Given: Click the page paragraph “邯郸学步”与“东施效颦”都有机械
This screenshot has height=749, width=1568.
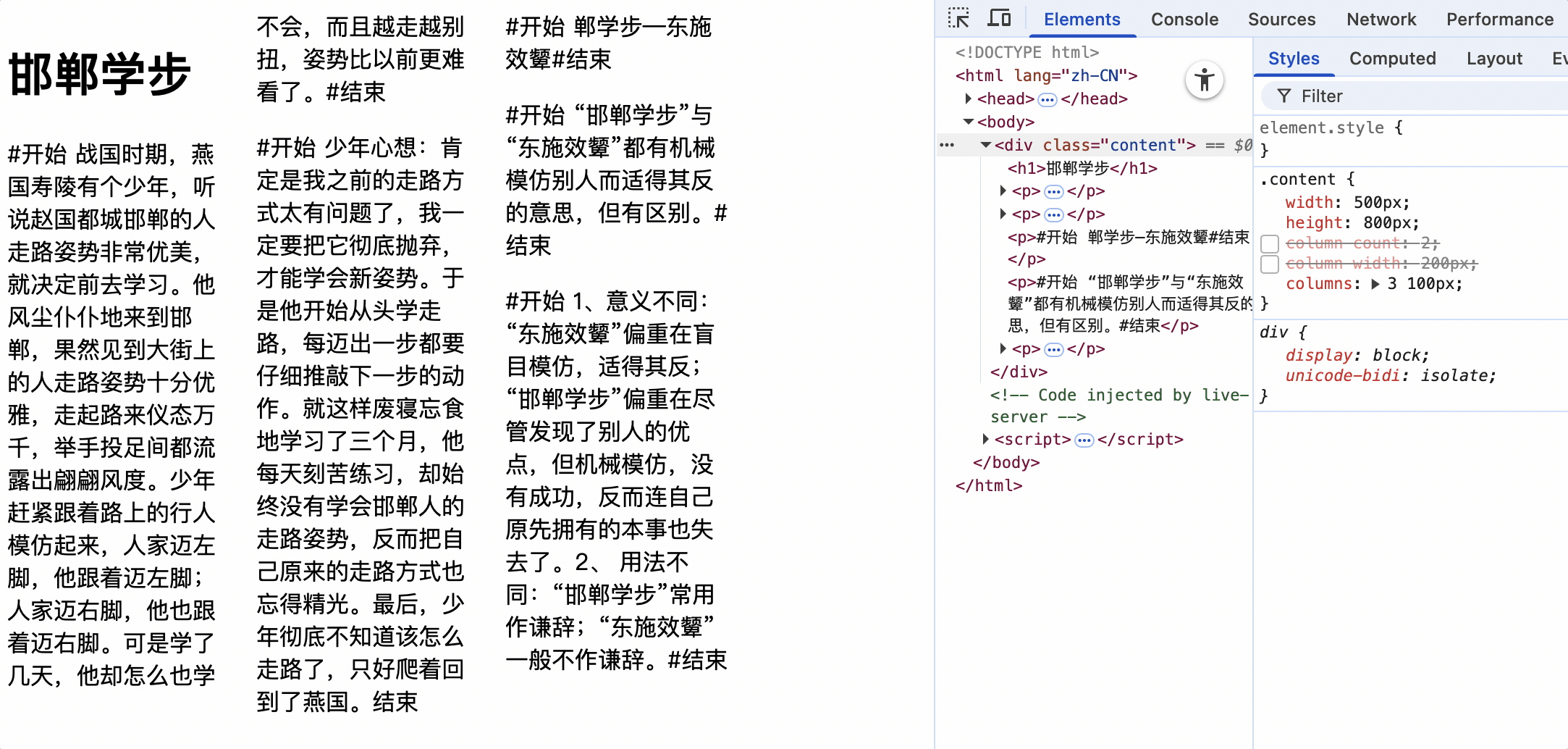Looking at the screenshot, I should [616, 180].
